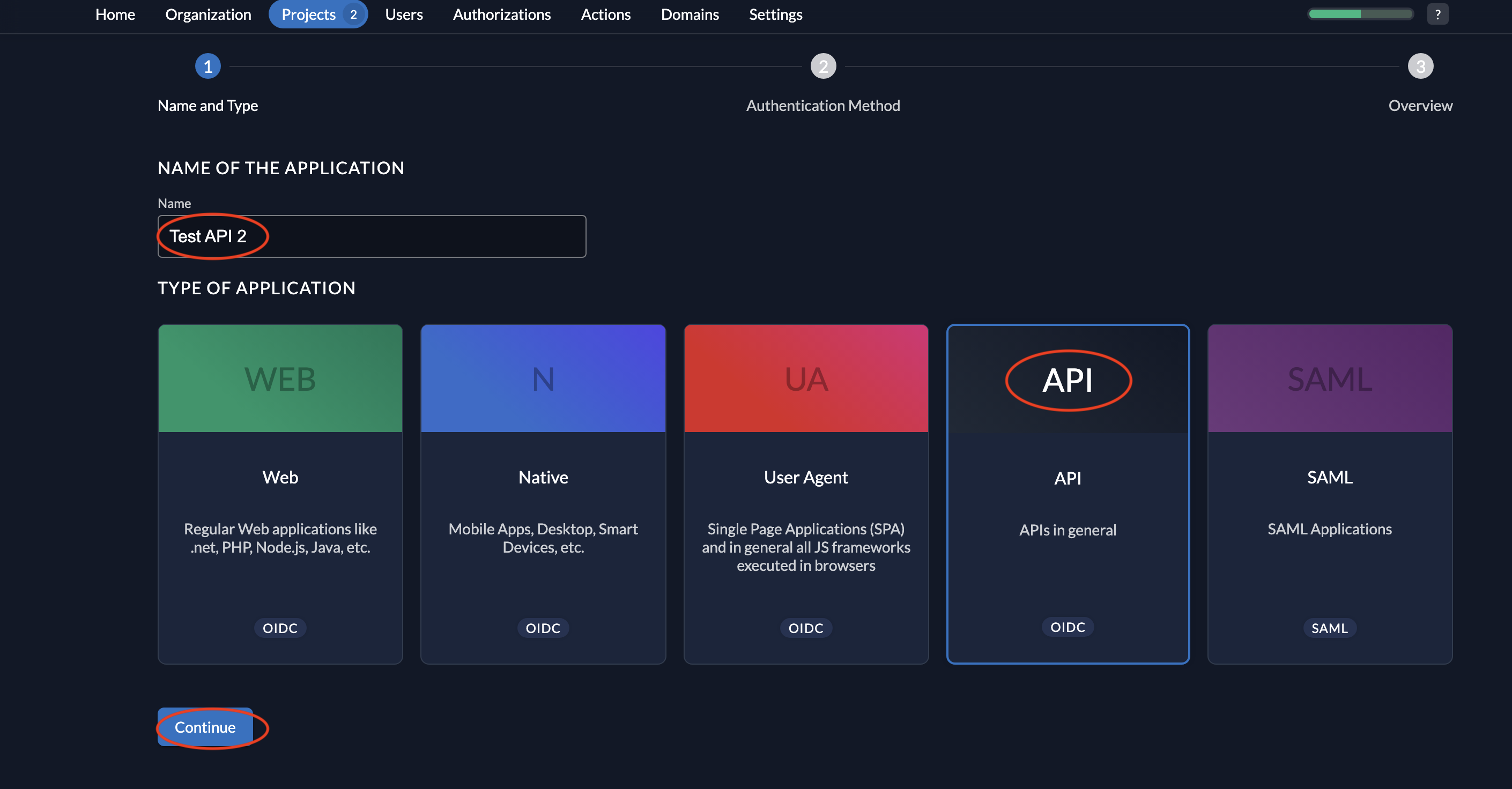This screenshot has height=789, width=1512.
Task: Open the Users menu item
Action: [x=404, y=14]
